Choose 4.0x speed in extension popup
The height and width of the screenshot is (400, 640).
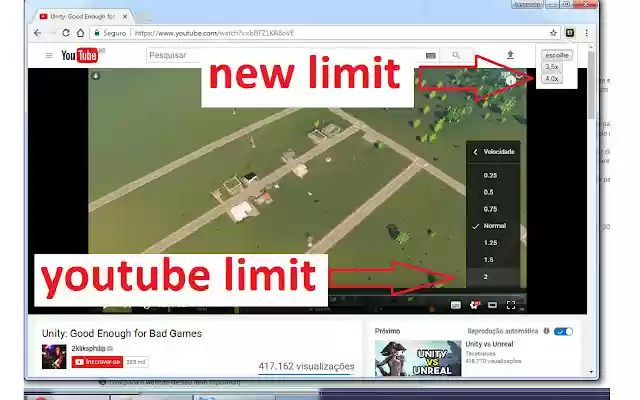click(552, 78)
